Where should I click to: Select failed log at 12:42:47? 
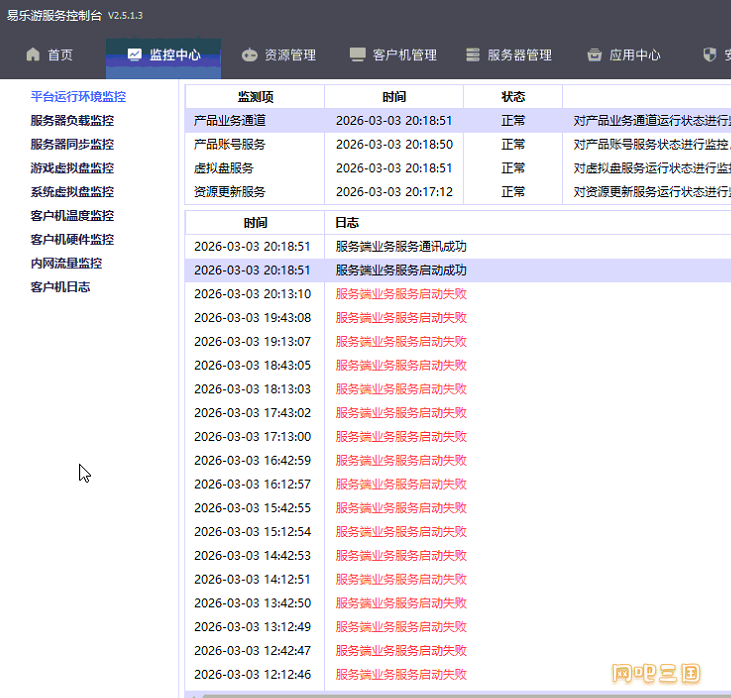click(458, 651)
